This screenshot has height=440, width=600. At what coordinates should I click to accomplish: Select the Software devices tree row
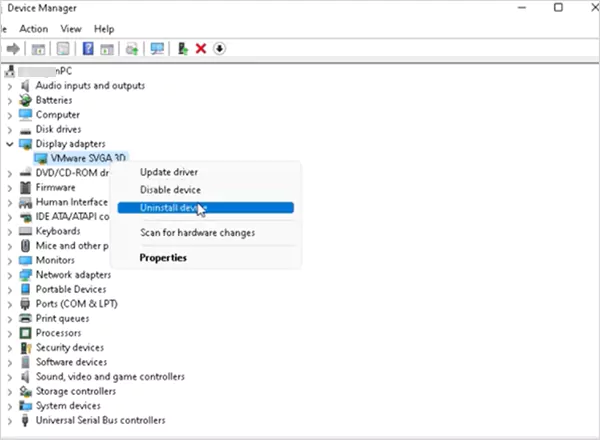[72, 362]
